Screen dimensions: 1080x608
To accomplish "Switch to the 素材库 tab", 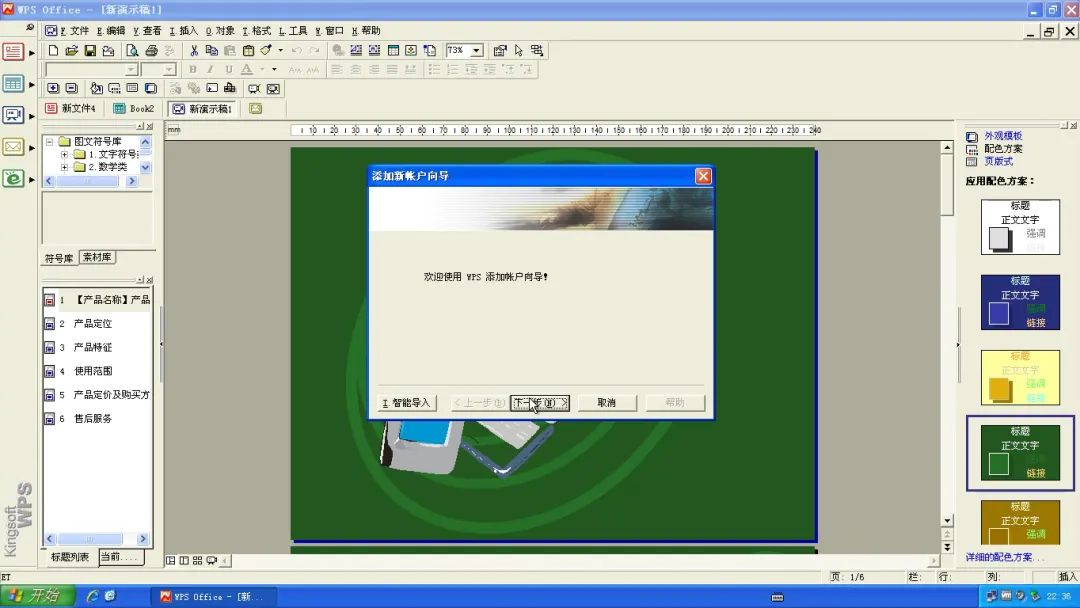I will pyautogui.click(x=97, y=257).
